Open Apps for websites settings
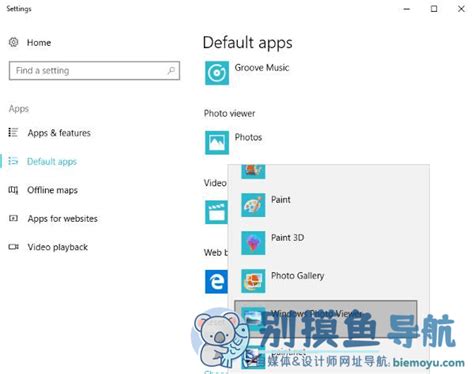The image size is (474, 374). [x=63, y=219]
